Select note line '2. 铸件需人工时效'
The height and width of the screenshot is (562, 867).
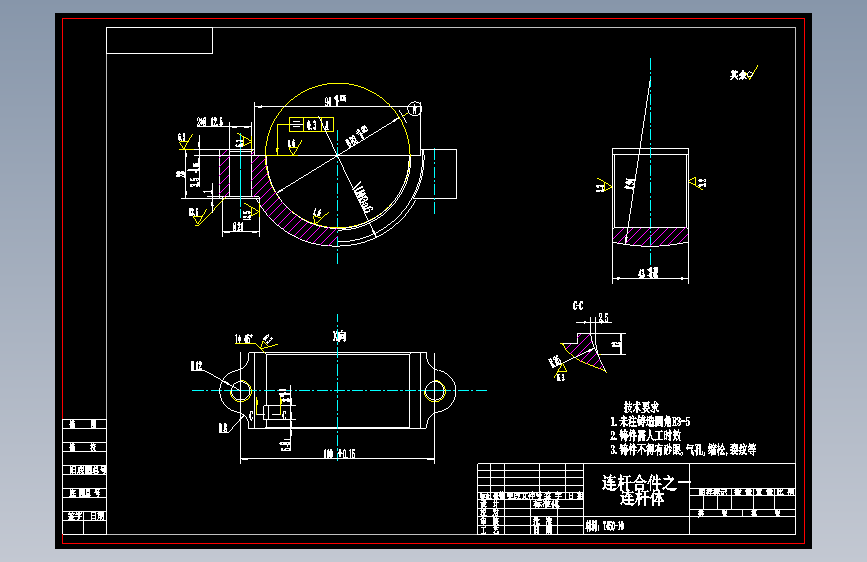coord(645,435)
